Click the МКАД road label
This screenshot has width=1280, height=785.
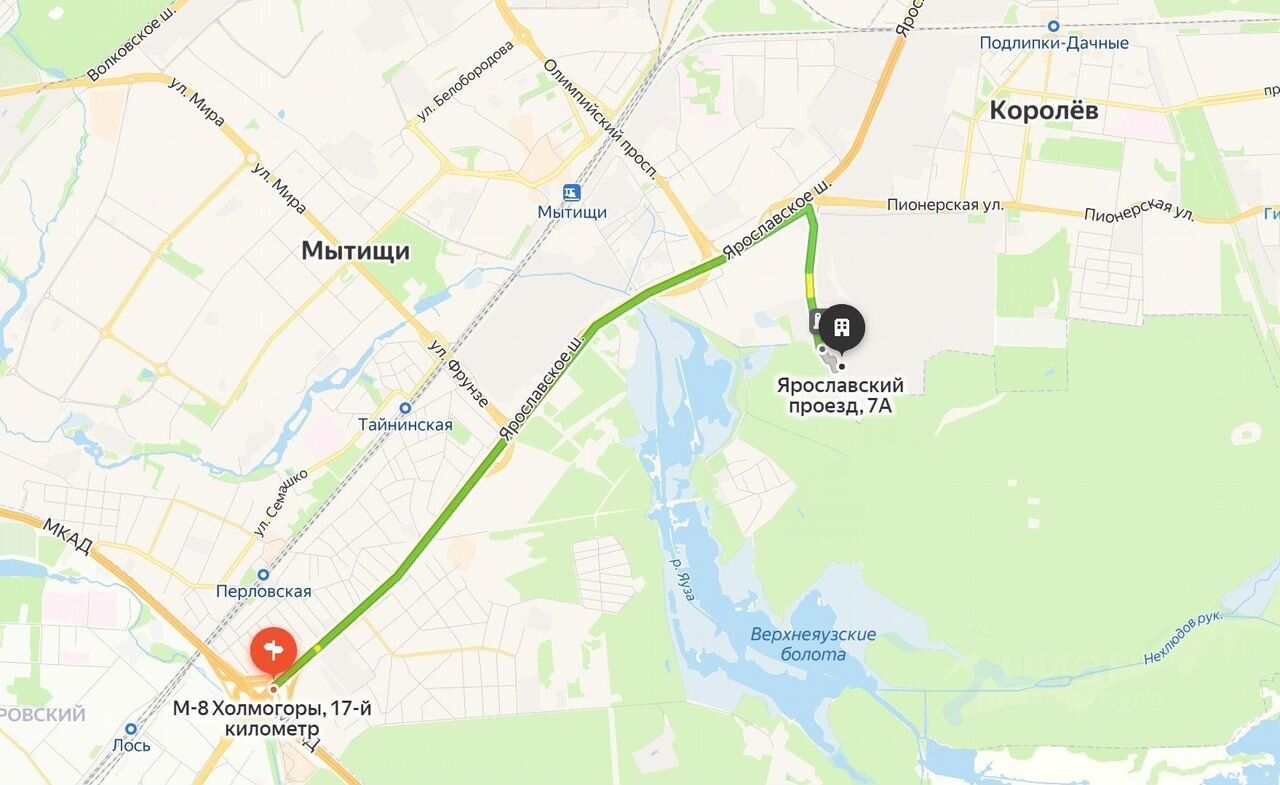67,537
